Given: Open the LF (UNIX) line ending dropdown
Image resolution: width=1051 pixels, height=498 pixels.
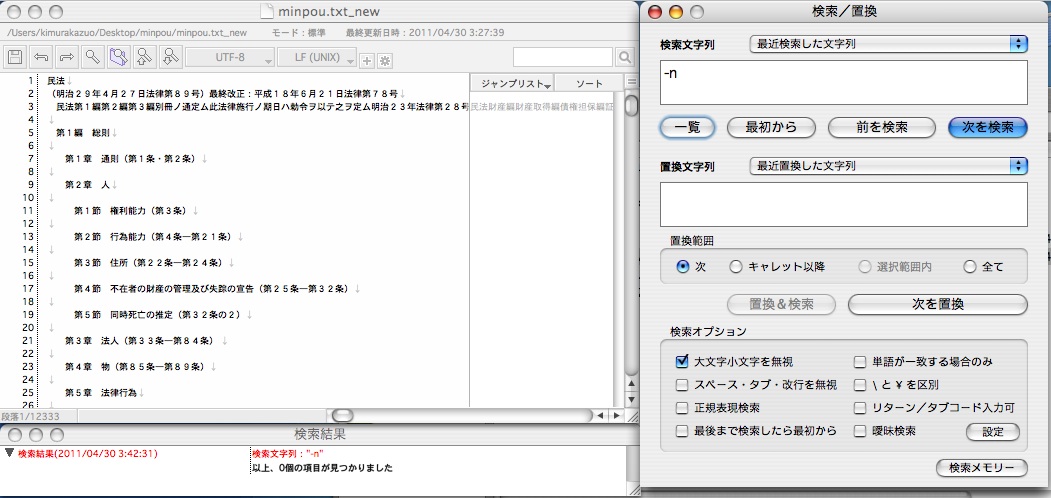Looking at the screenshot, I should click(x=317, y=58).
